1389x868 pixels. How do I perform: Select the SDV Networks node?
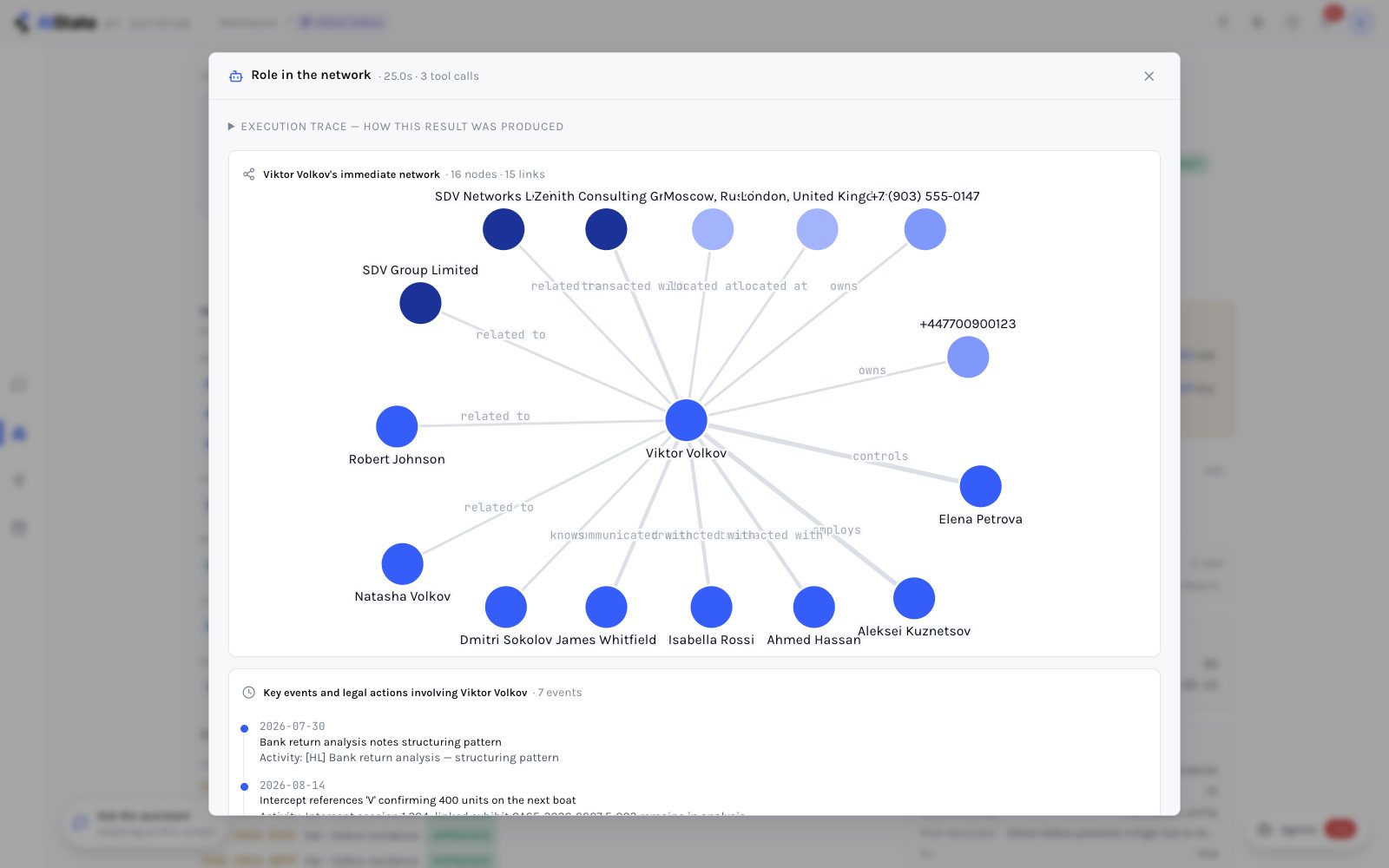click(504, 230)
